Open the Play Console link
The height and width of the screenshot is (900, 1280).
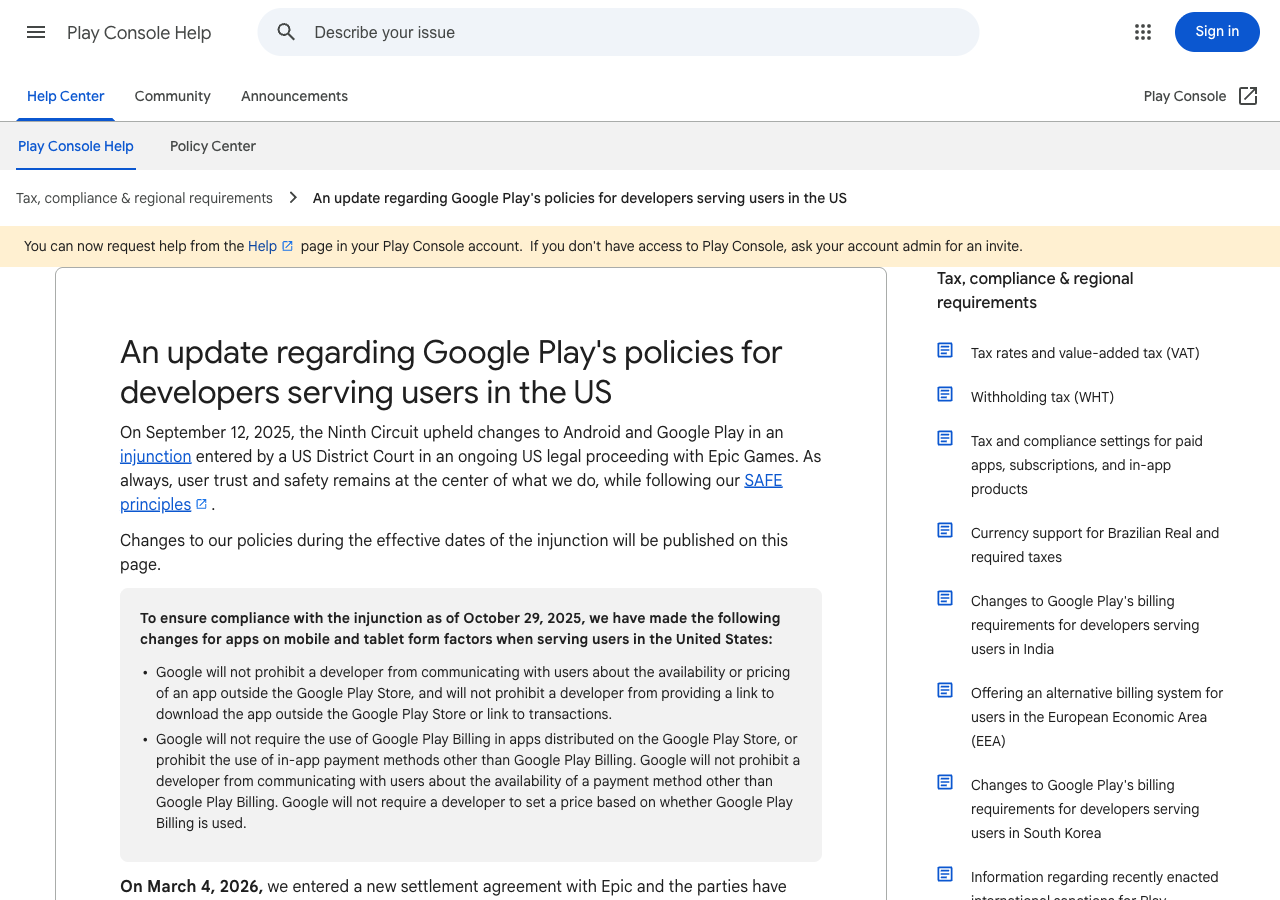pos(1185,96)
